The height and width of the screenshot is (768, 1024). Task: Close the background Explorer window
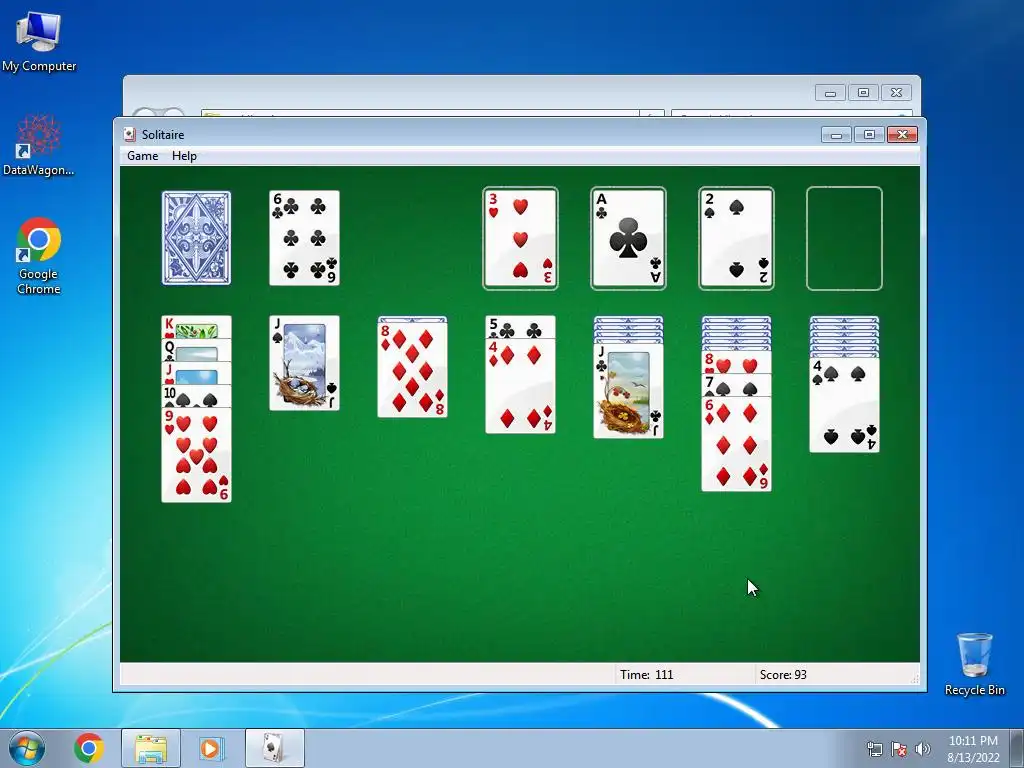click(x=897, y=93)
